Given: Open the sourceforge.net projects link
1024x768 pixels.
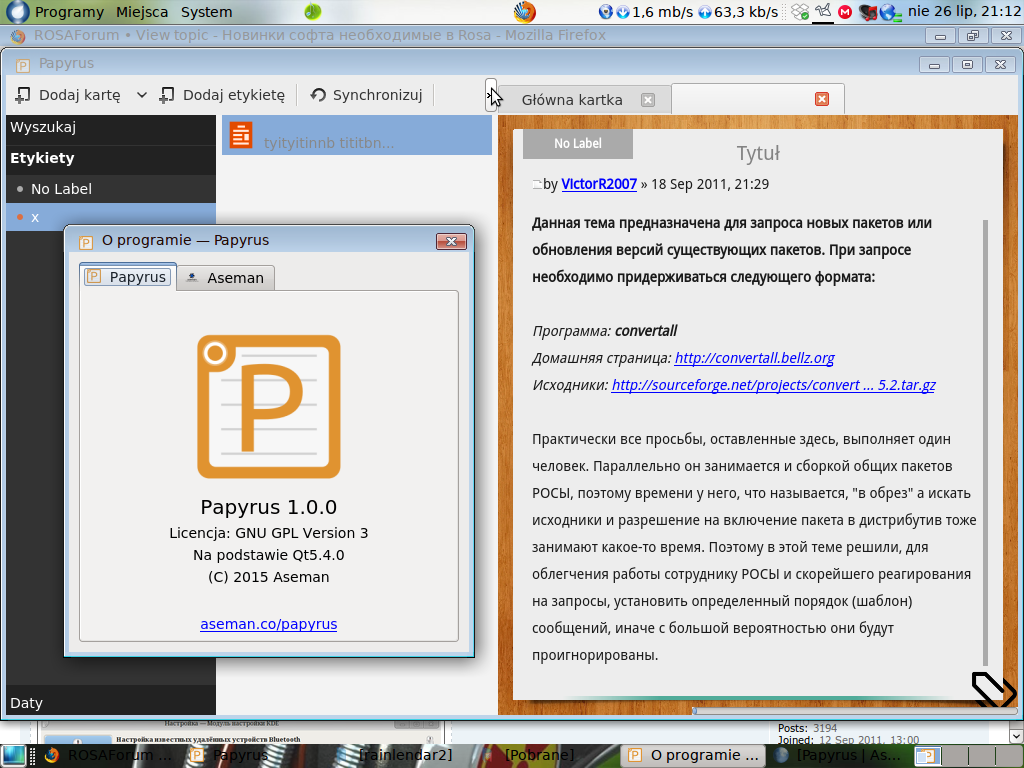Looking at the screenshot, I should (773, 385).
